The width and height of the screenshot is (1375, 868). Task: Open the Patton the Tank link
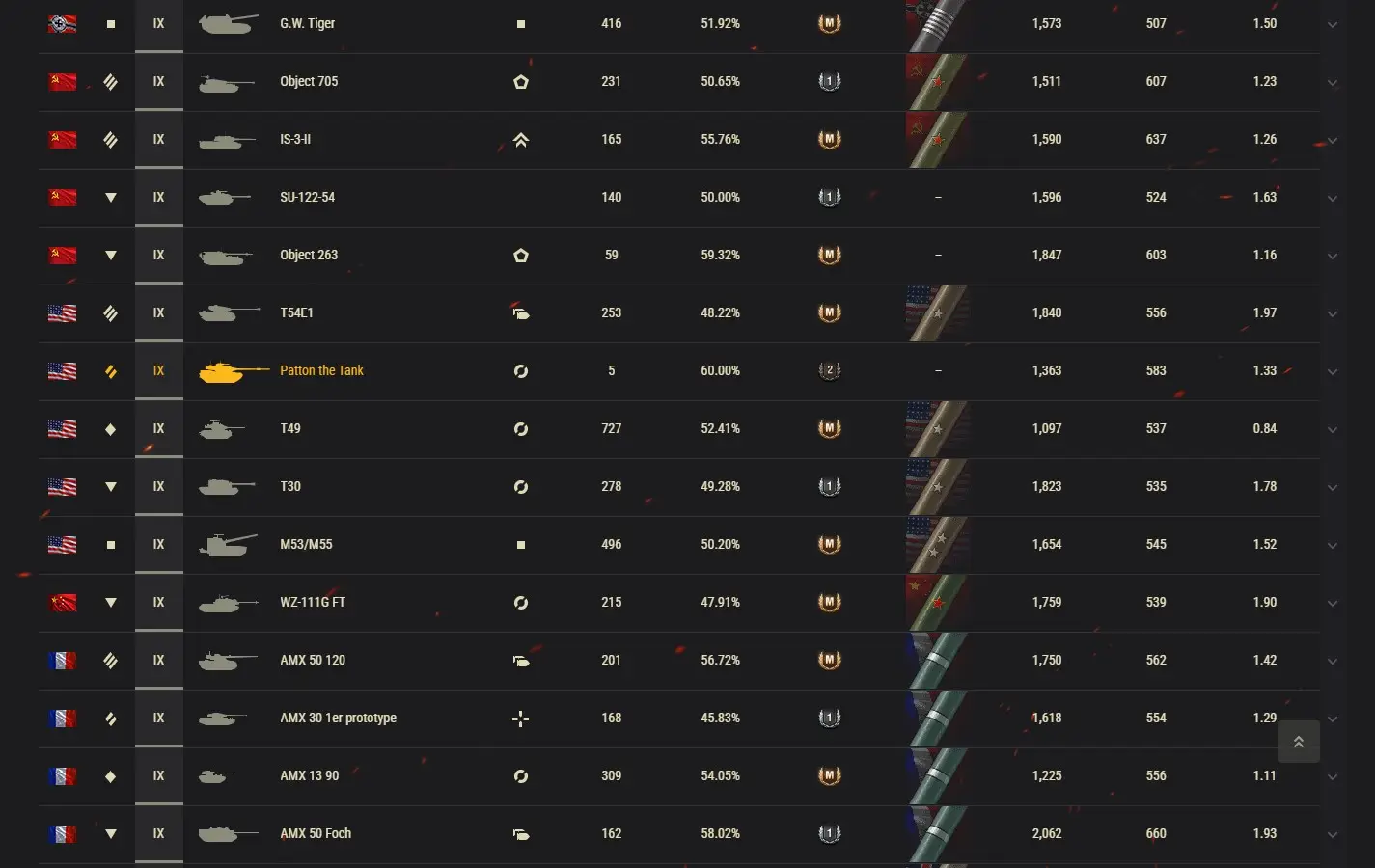coord(321,370)
